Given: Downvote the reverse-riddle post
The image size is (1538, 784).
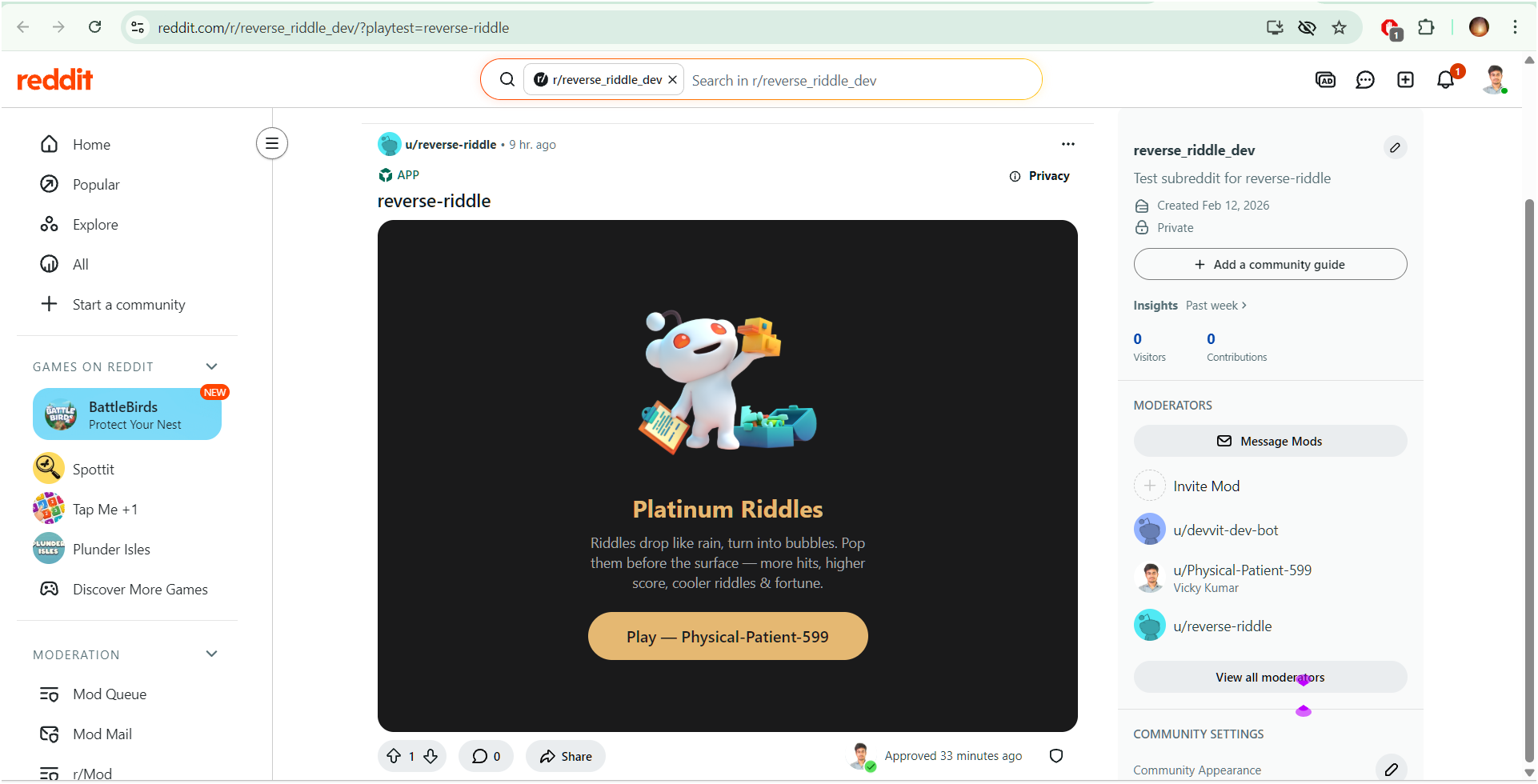Looking at the screenshot, I should click(431, 756).
